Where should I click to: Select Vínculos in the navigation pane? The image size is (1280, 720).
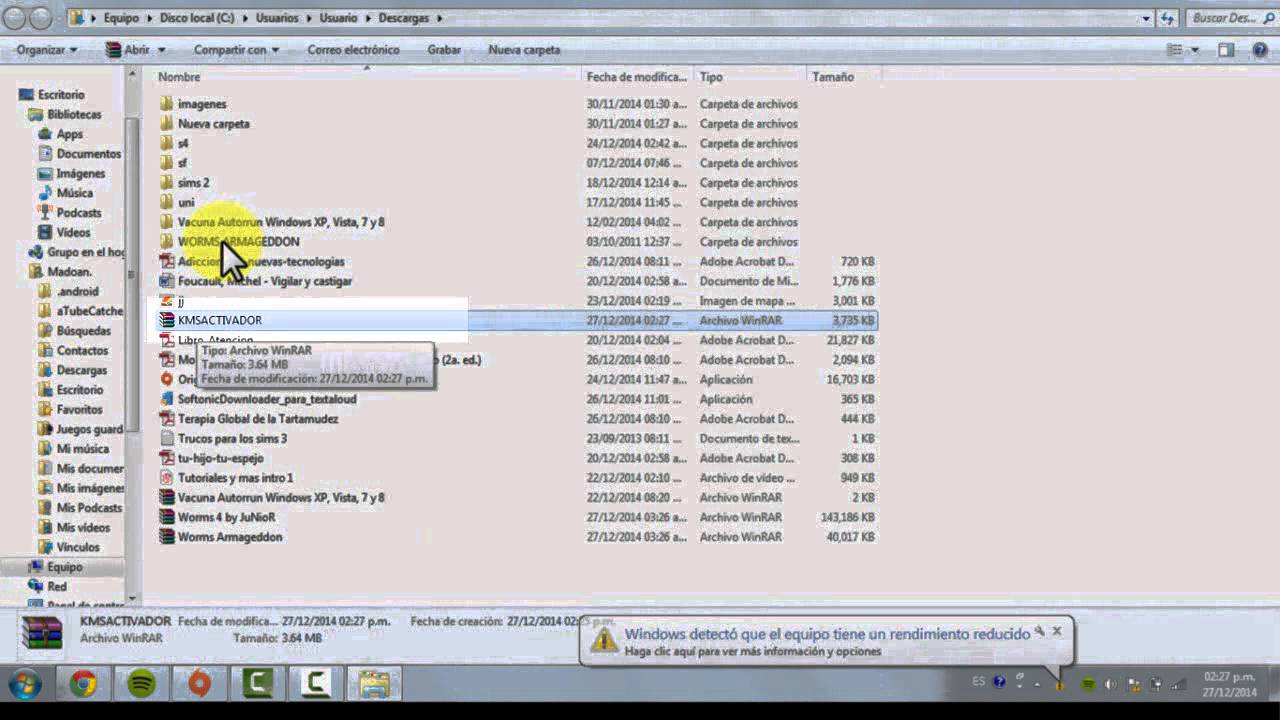click(x=77, y=548)
